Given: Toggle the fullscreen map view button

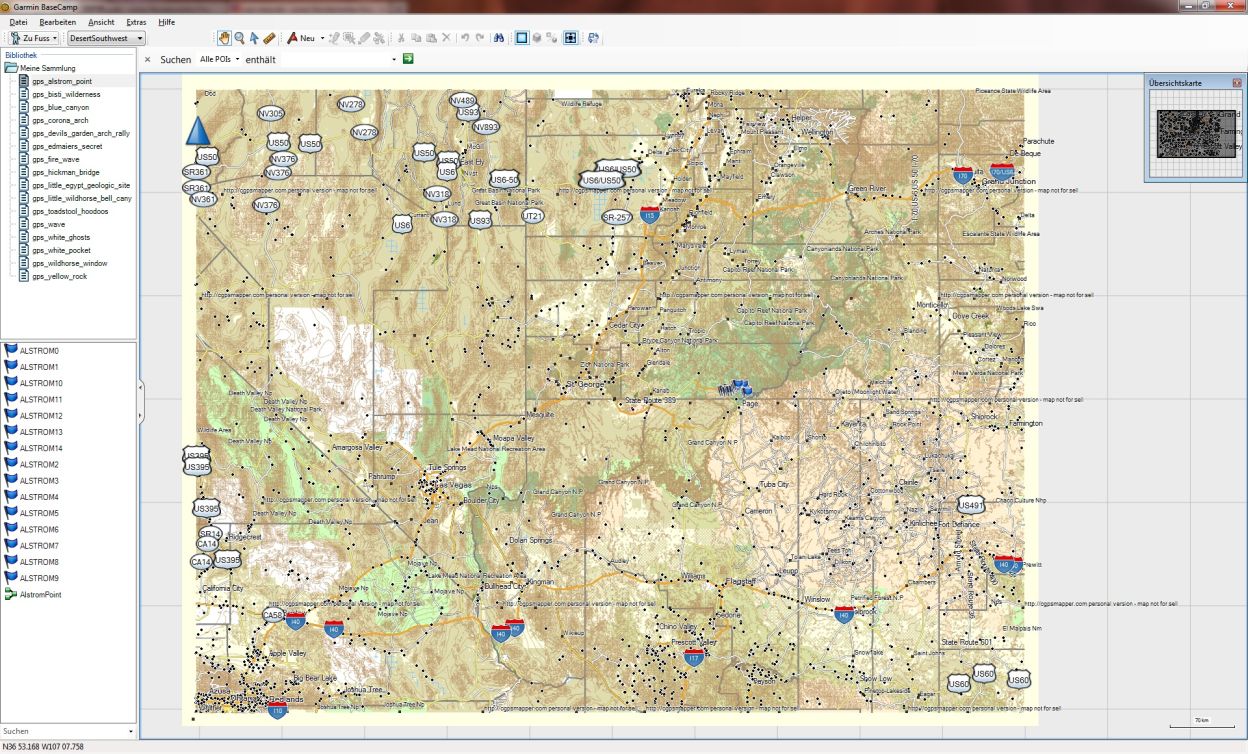Looking at the screenshot, I should [570, 38].
